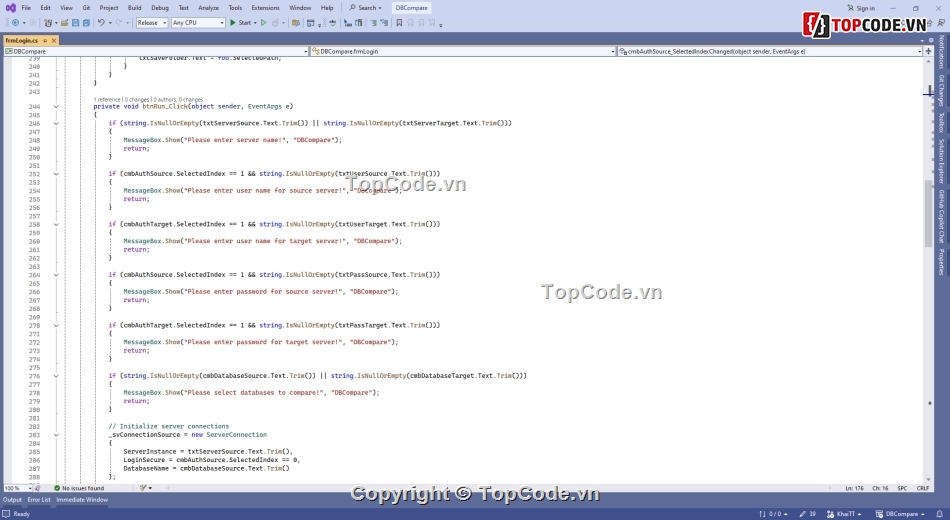Click the Navigate Backward arrow icon
950x520 pixels.
(x=15, y=22)
